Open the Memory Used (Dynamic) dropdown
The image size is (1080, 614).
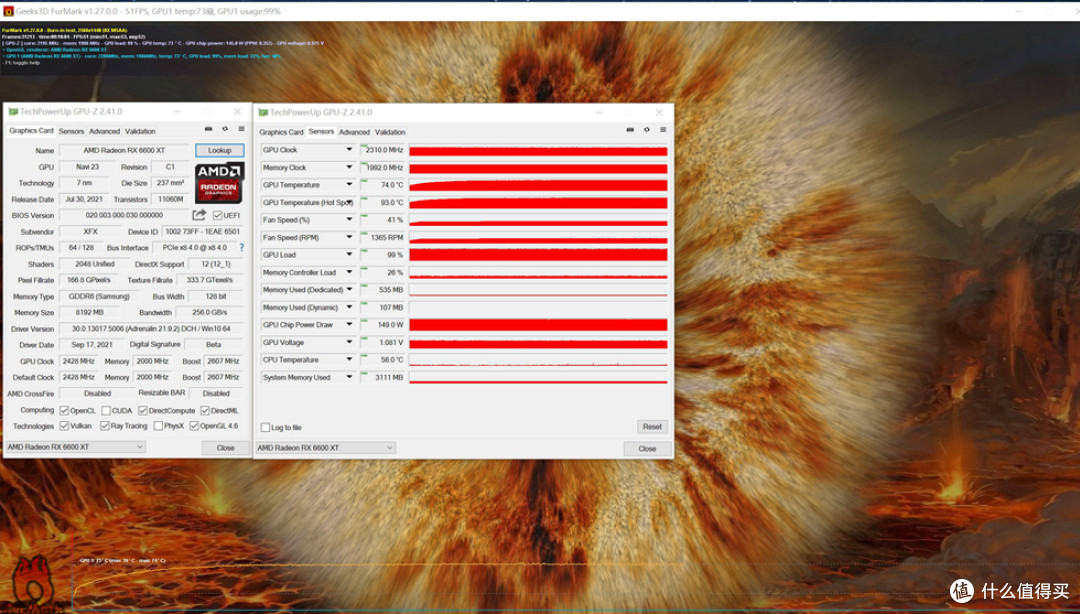click(x=349, y=307)
